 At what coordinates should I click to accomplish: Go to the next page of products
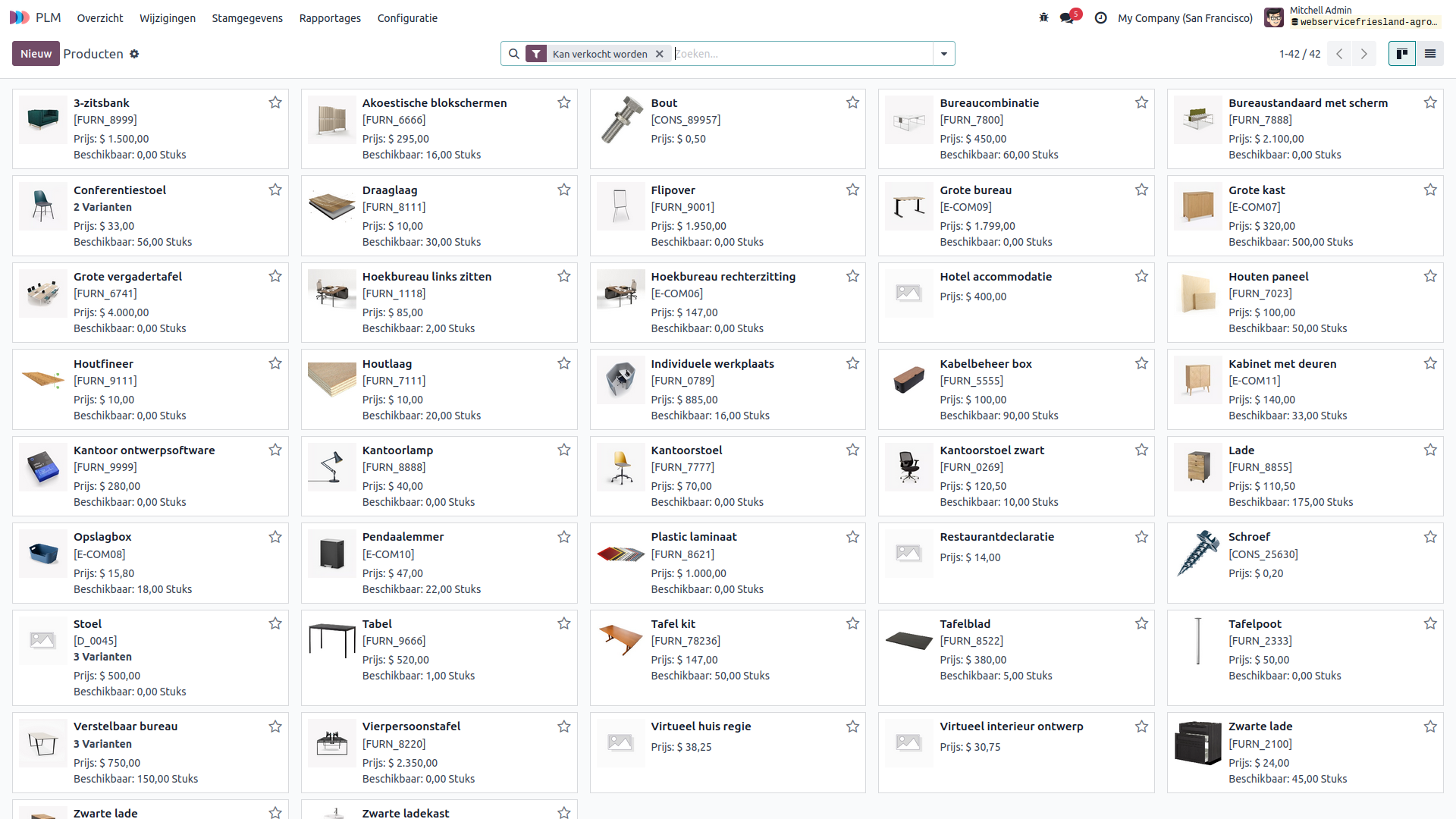[x=1363, y=54]
